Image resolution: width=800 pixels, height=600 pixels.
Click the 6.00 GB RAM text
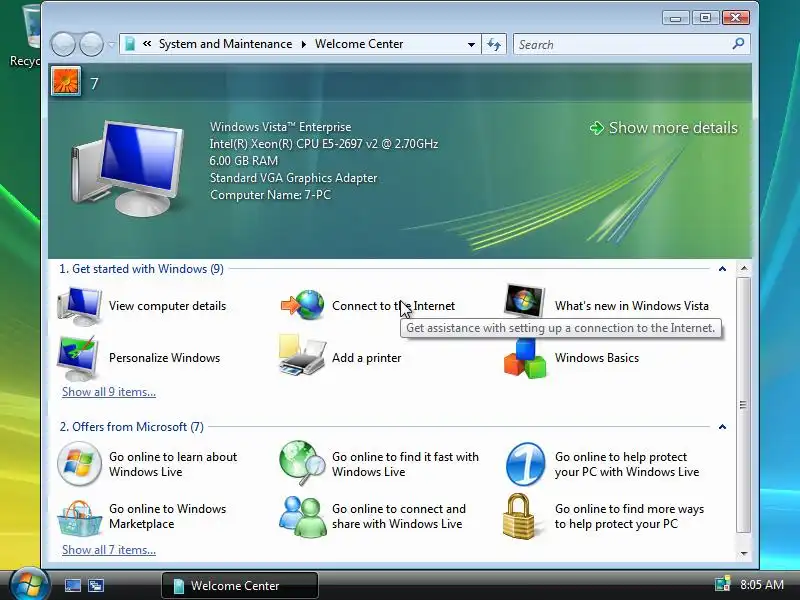coord(244,161)
